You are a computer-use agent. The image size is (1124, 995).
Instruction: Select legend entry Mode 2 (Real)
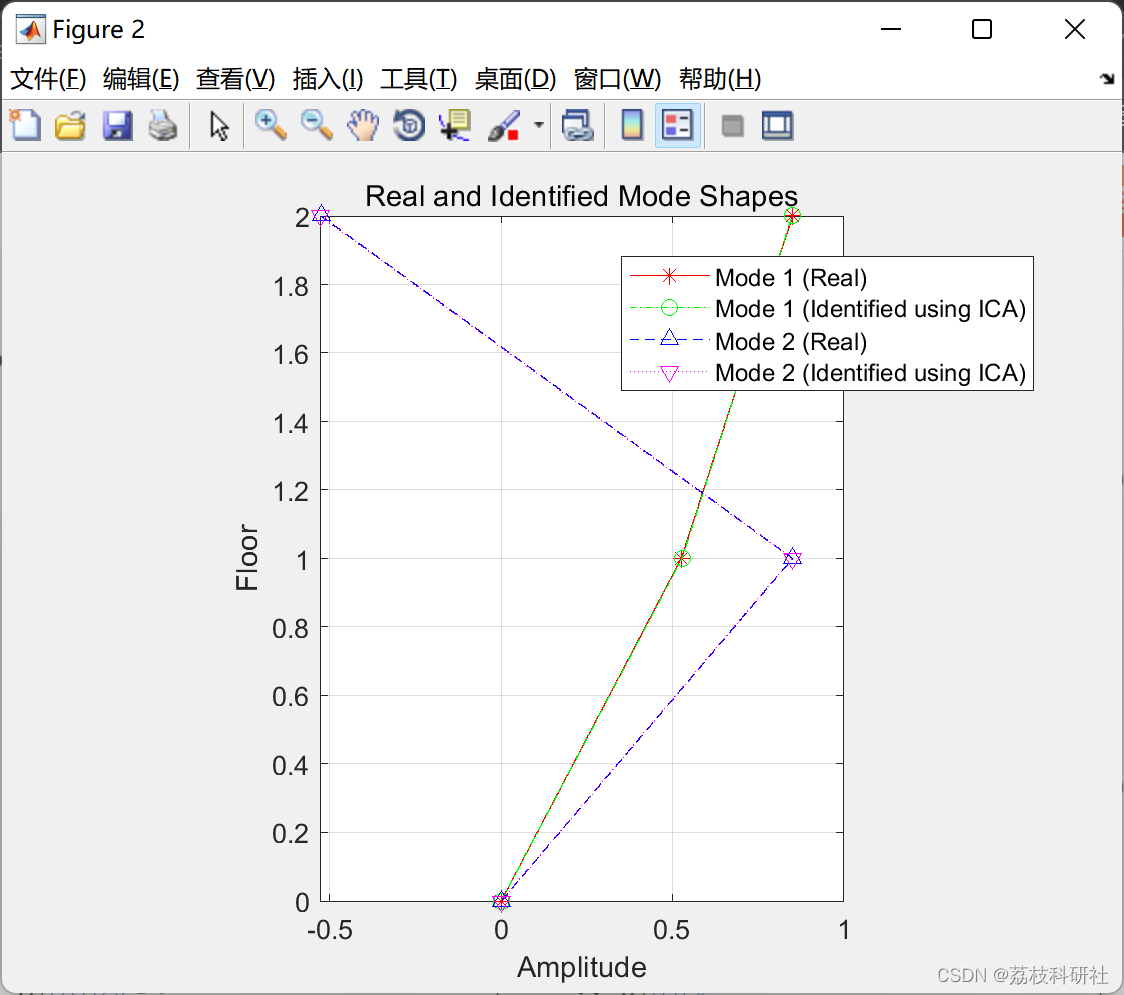(x=791, y=341)
